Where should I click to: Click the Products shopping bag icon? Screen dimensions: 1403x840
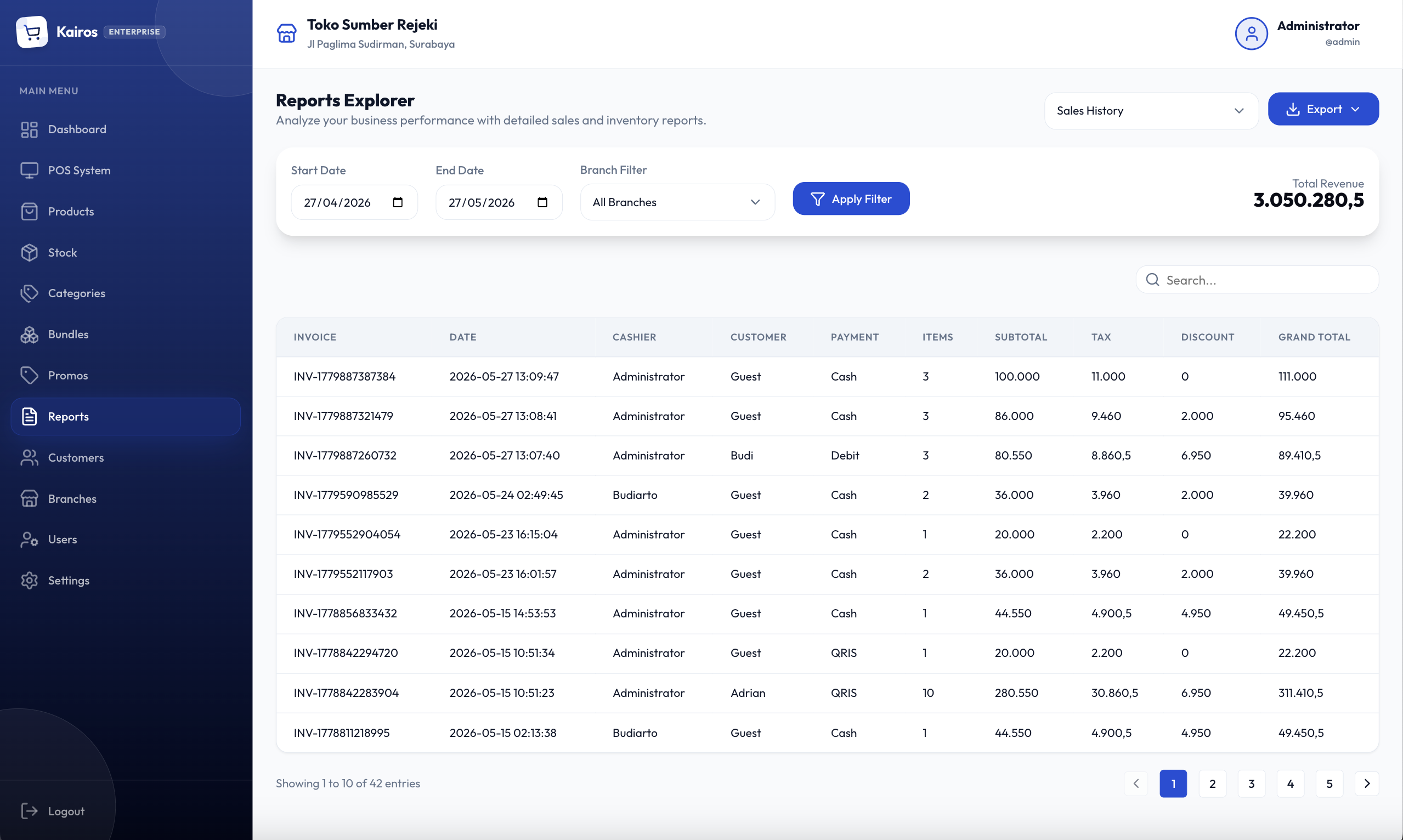29,212
